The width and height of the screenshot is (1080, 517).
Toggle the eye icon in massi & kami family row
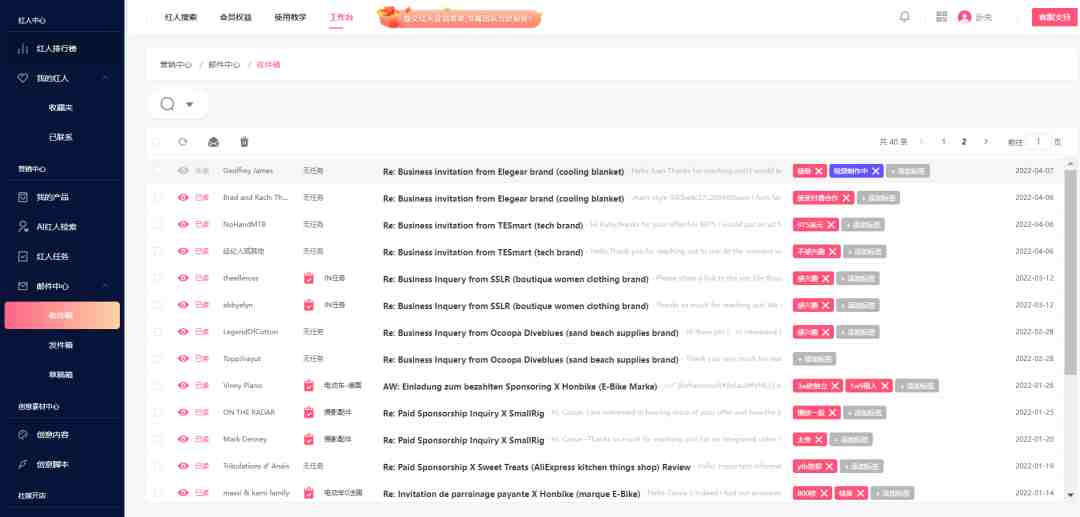tap(183, 493)
